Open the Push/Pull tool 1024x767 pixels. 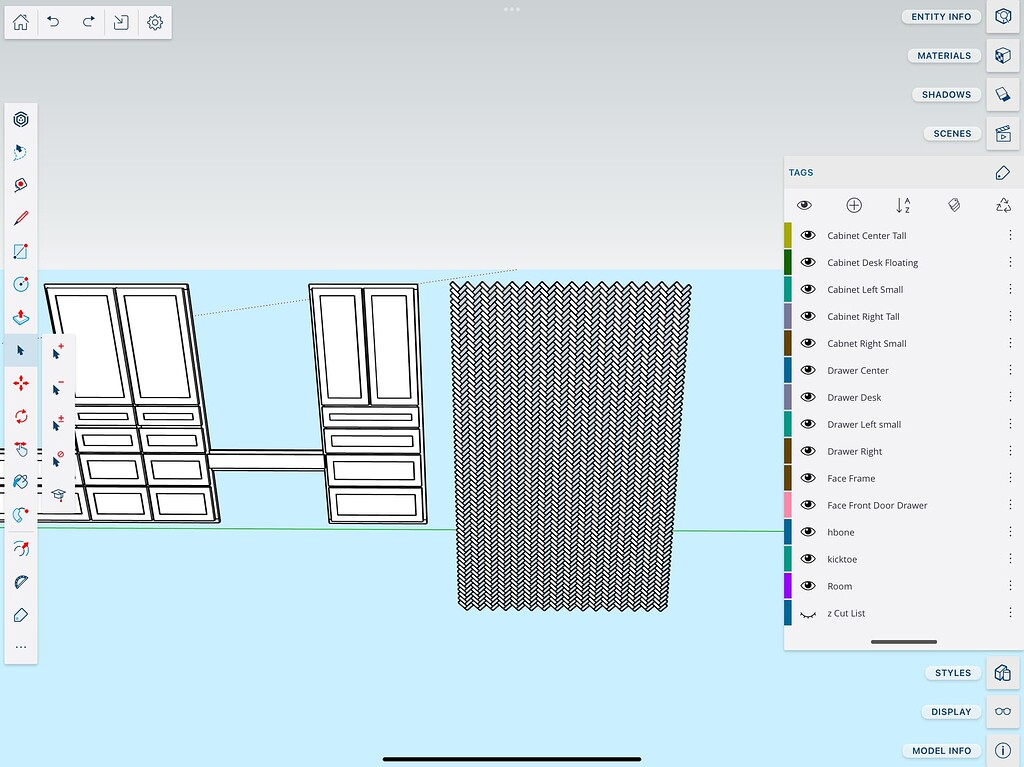click(x=21, y=318)
